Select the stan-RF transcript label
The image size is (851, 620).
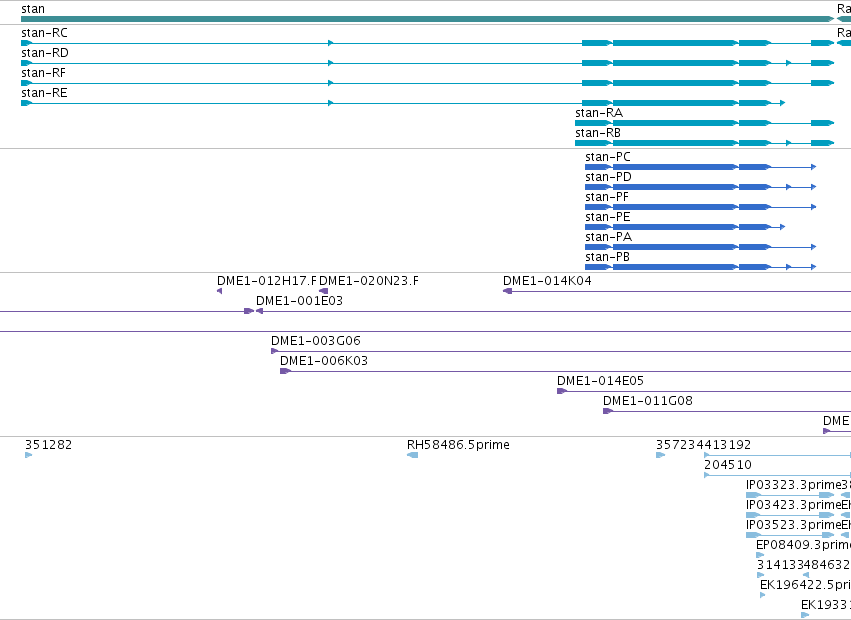click(43, 73)
